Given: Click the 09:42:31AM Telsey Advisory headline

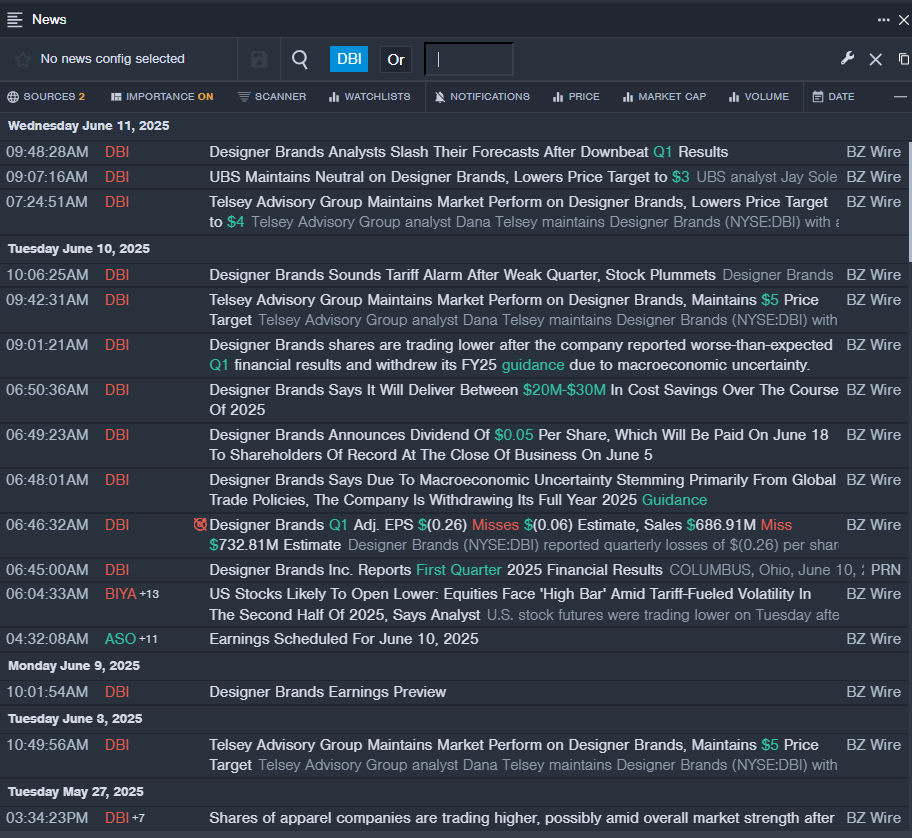Looking at the screenshot, I should (x=514, y=310).
